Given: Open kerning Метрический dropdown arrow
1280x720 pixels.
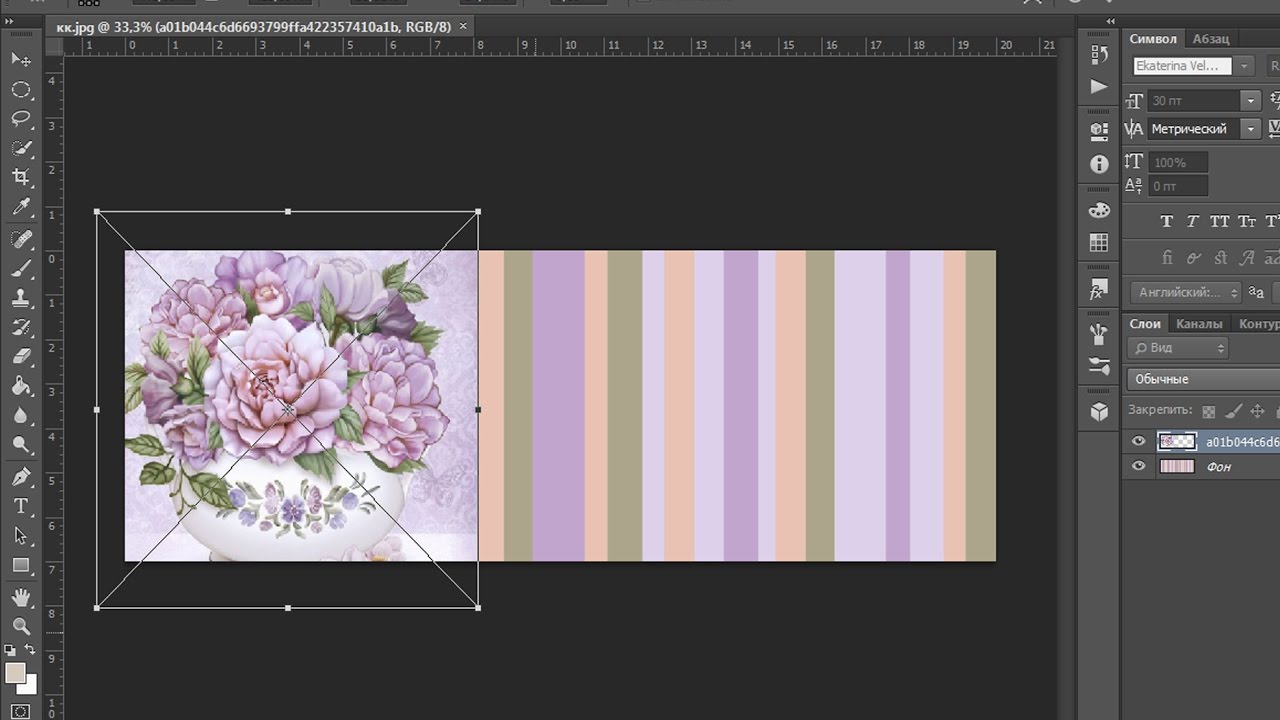Looking at the screenshot, I should pyautogui.click(x=1250, y=129).
